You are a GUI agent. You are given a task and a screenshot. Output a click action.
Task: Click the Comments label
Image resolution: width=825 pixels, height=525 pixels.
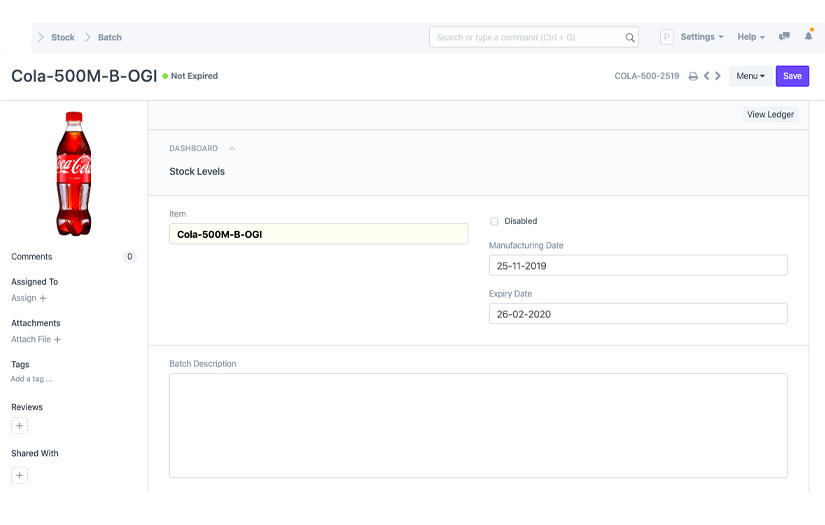tap(32, 257)
